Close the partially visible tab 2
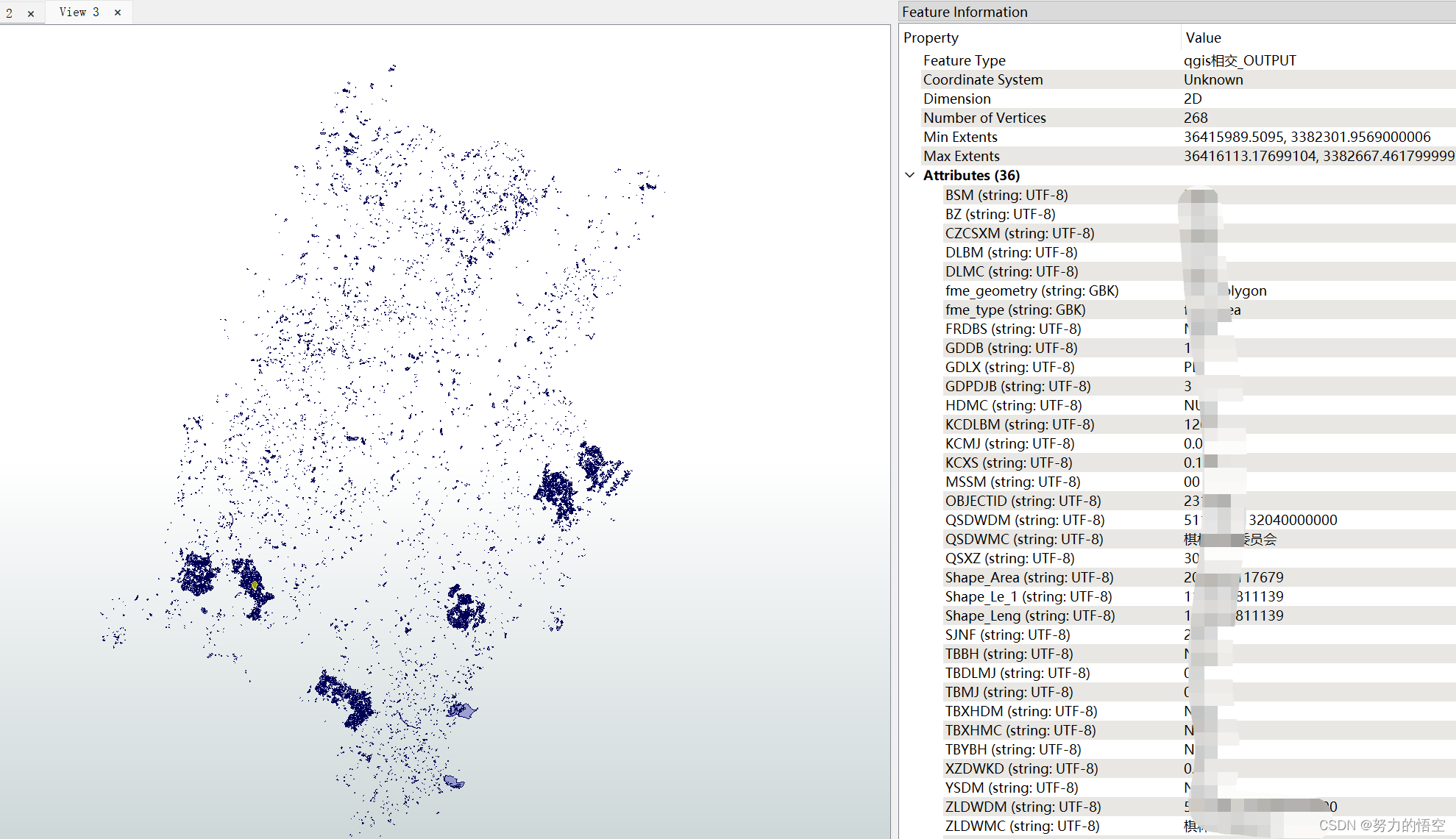This screenshot has width=1456, height=839. (x=31, y=13)
